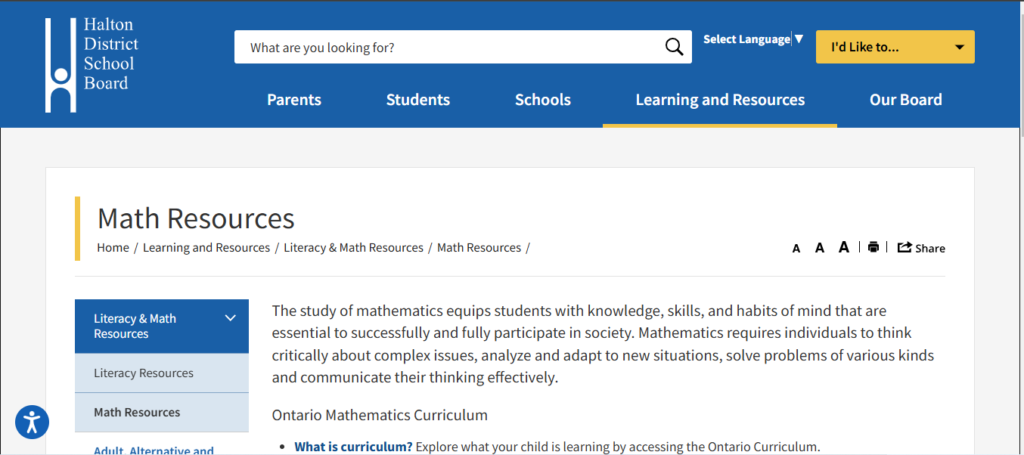Viewport: 1024px width, 455px height.
Task: Set the largest text size A
Action: [x=844, y=247]
